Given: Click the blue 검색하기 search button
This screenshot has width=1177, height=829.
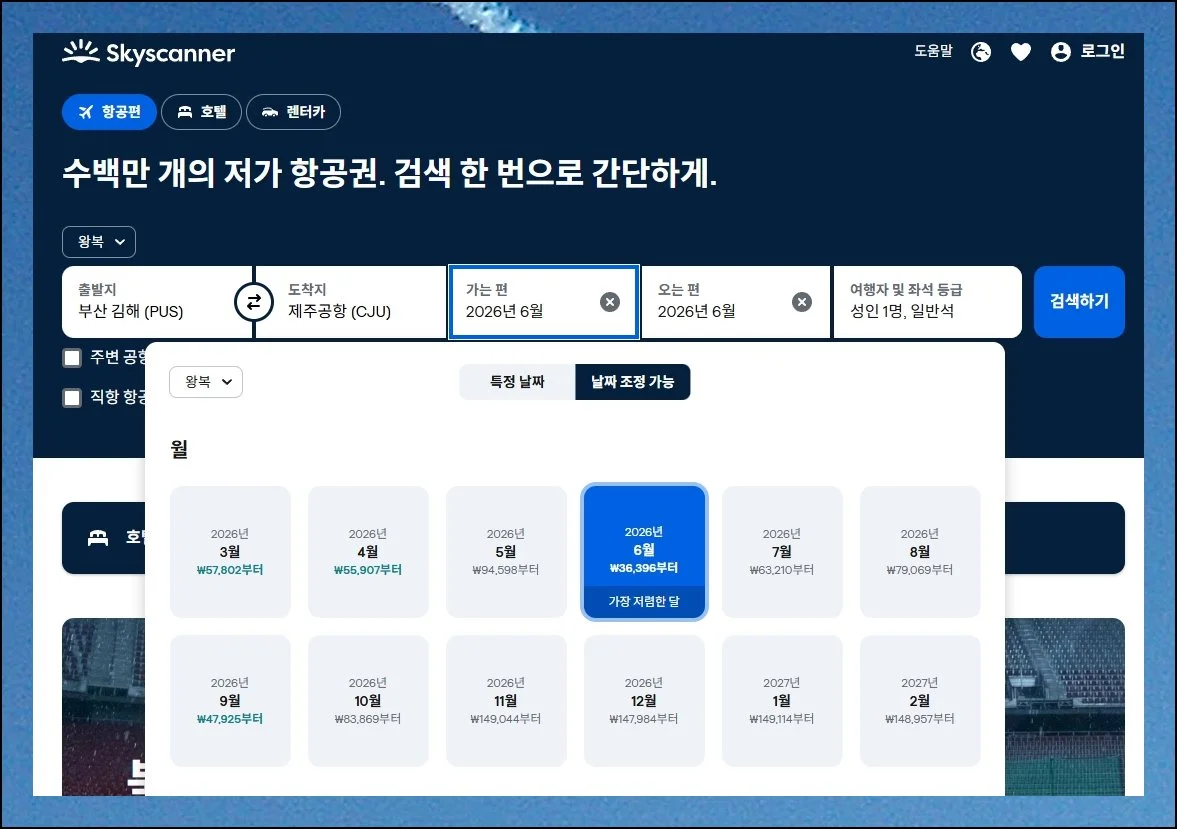Looking at the screenshot, I should [1079, 301].
